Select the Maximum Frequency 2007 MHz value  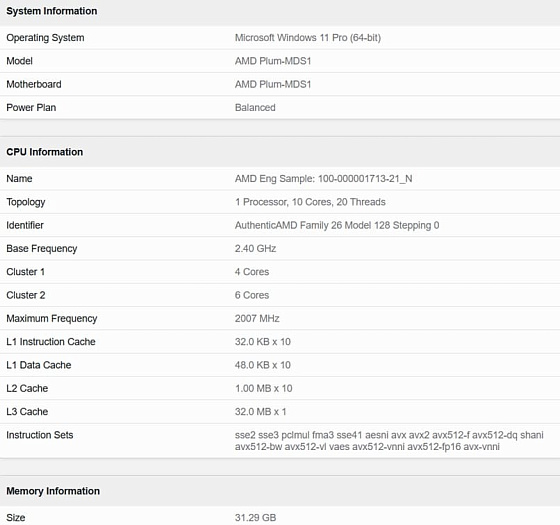tap(257, 318)
